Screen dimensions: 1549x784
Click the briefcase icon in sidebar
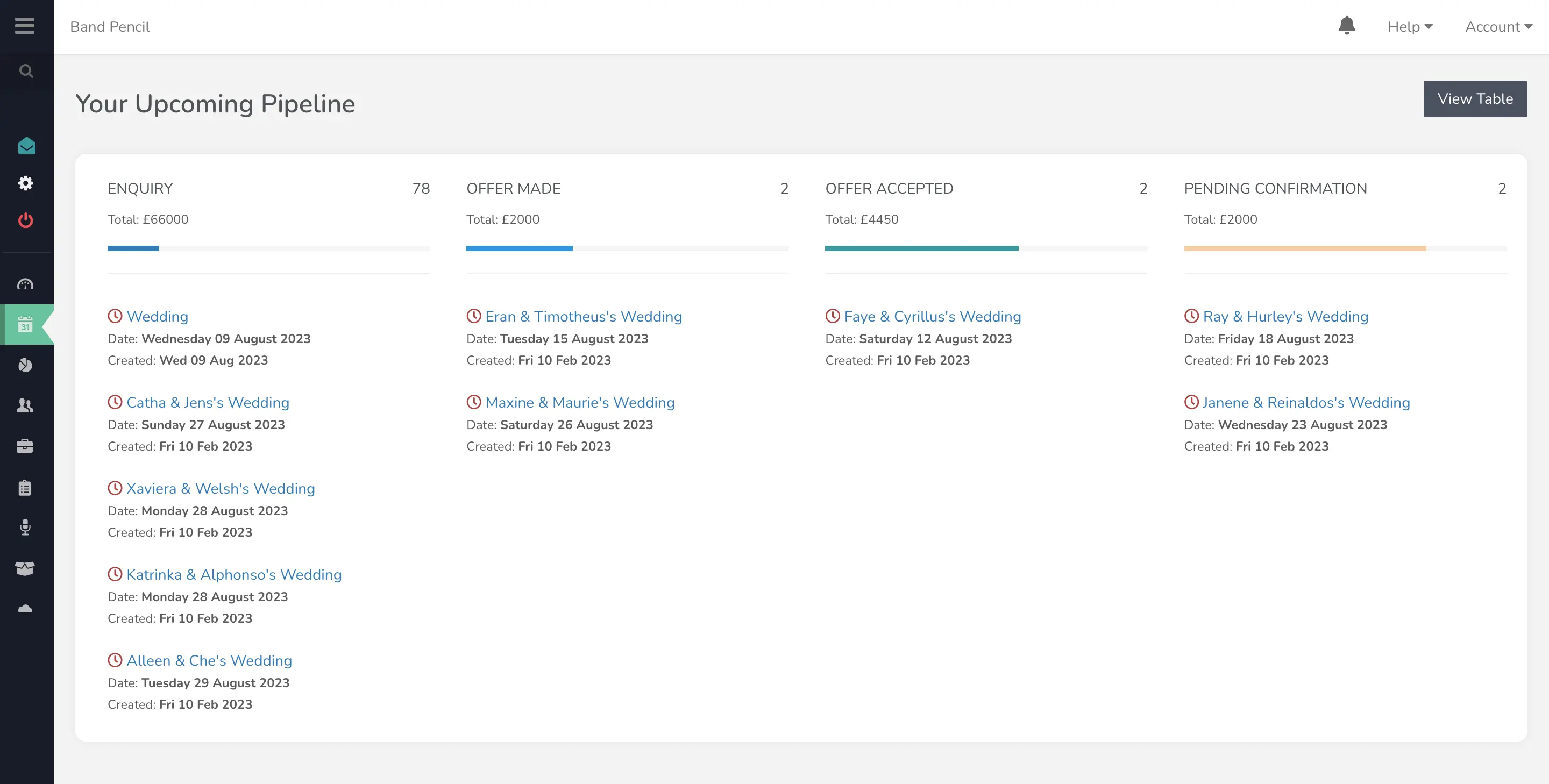(x=25, y=446)
